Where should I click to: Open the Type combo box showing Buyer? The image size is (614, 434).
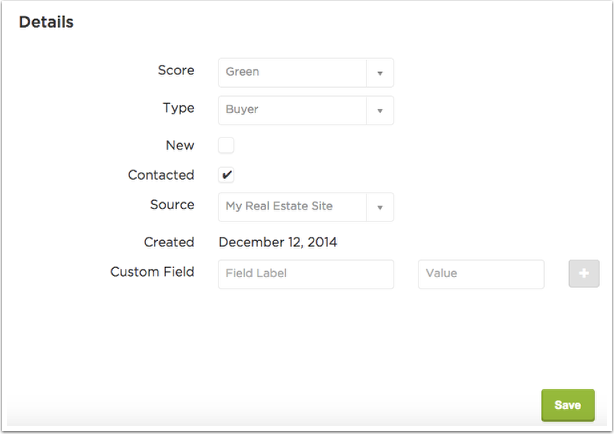[306, 110]
